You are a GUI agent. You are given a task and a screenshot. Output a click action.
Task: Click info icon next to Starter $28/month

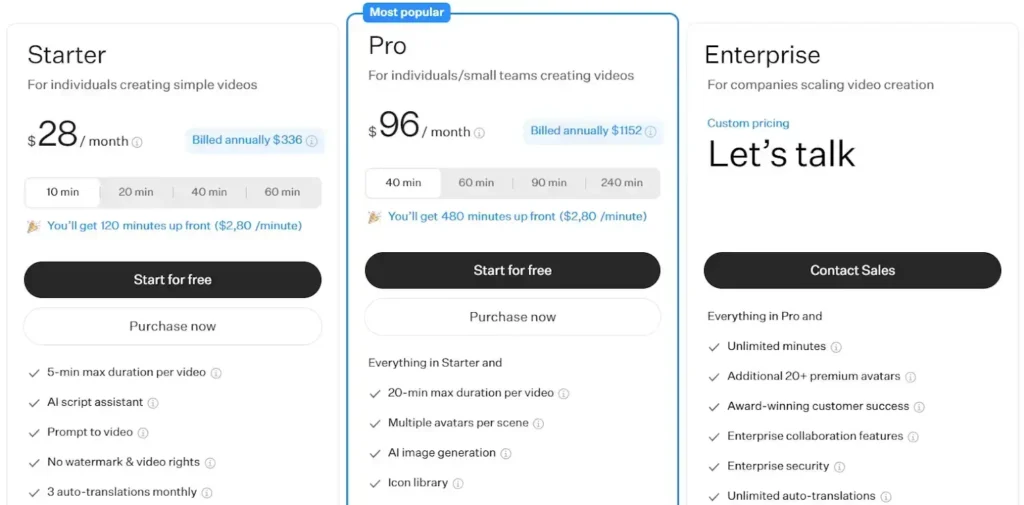(x=137, y=142)
